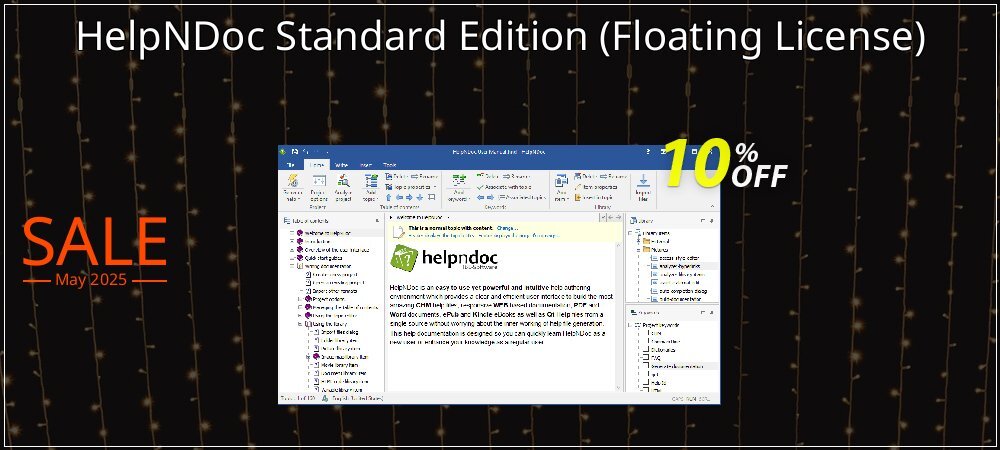1000x450 pixels.
Task: Click Insert in topic in Library group
Action: point(594,198)
